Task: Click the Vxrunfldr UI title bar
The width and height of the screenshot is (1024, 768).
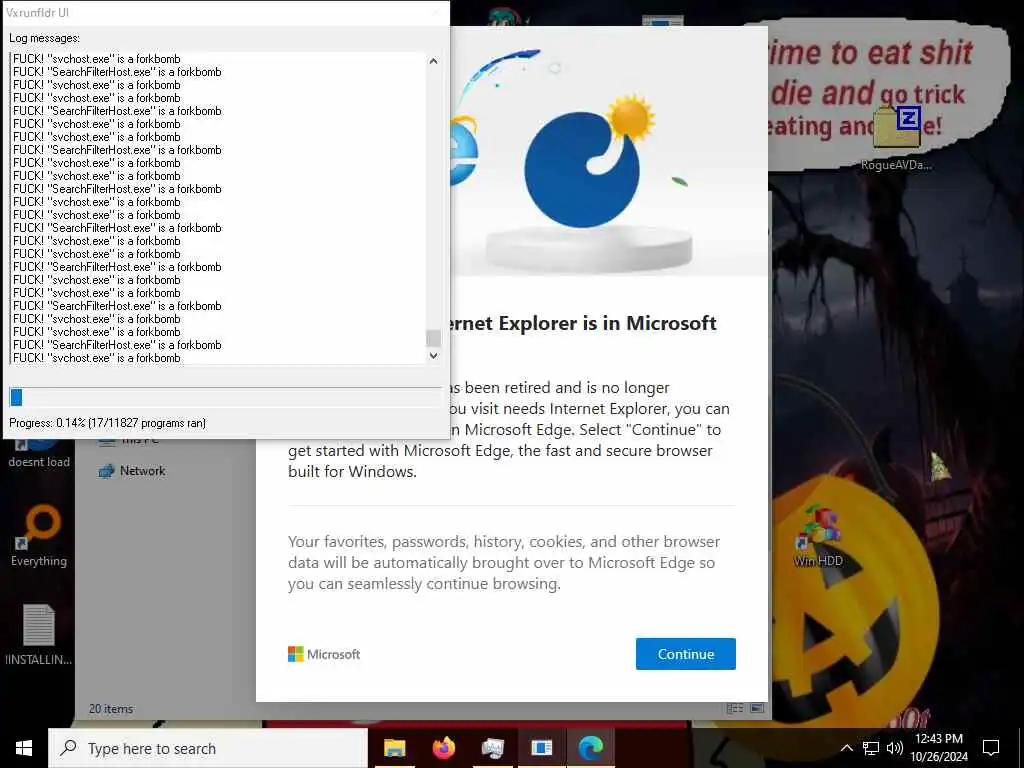Action: point(225,12)
